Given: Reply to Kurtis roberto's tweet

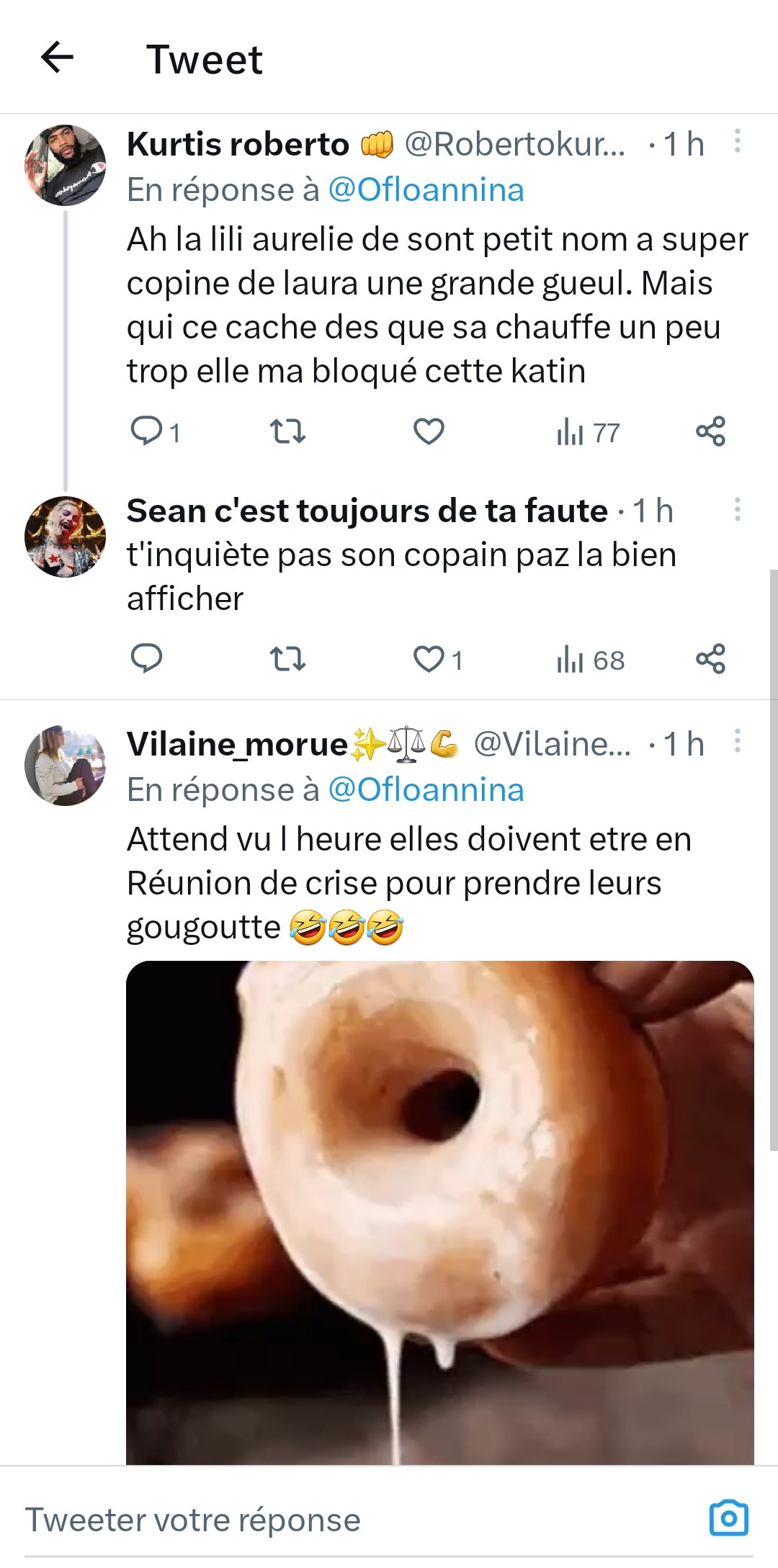Looking at the screenshot, I should pos(146,431).
